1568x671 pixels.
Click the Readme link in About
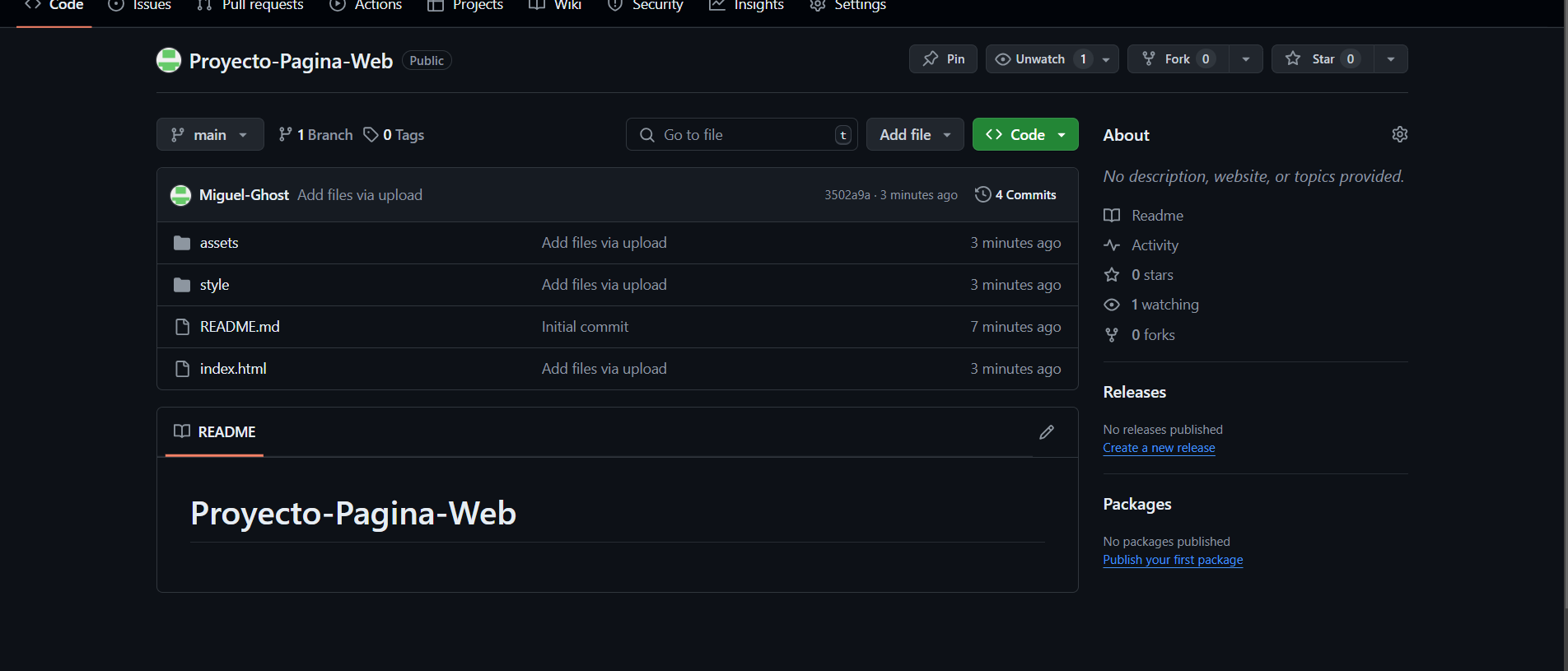(x=1157, y=216)
